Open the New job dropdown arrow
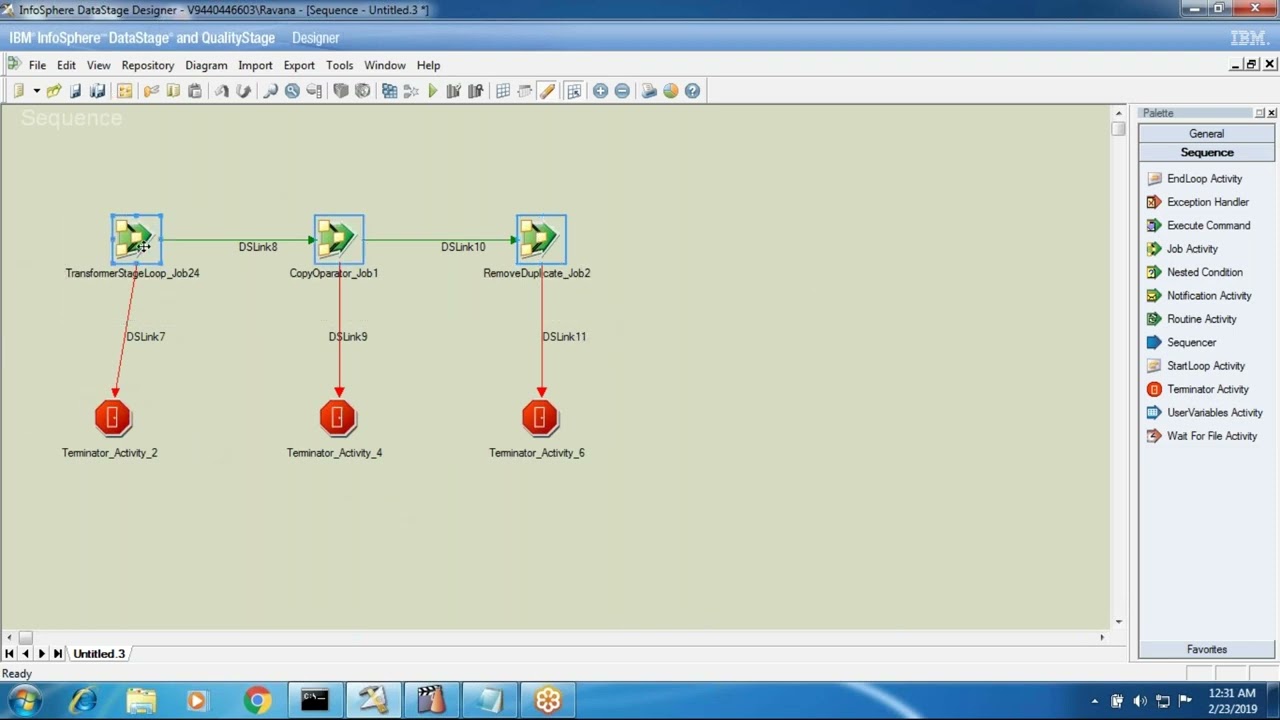Screen dimensions: 1280x720 tap(36, 91)
